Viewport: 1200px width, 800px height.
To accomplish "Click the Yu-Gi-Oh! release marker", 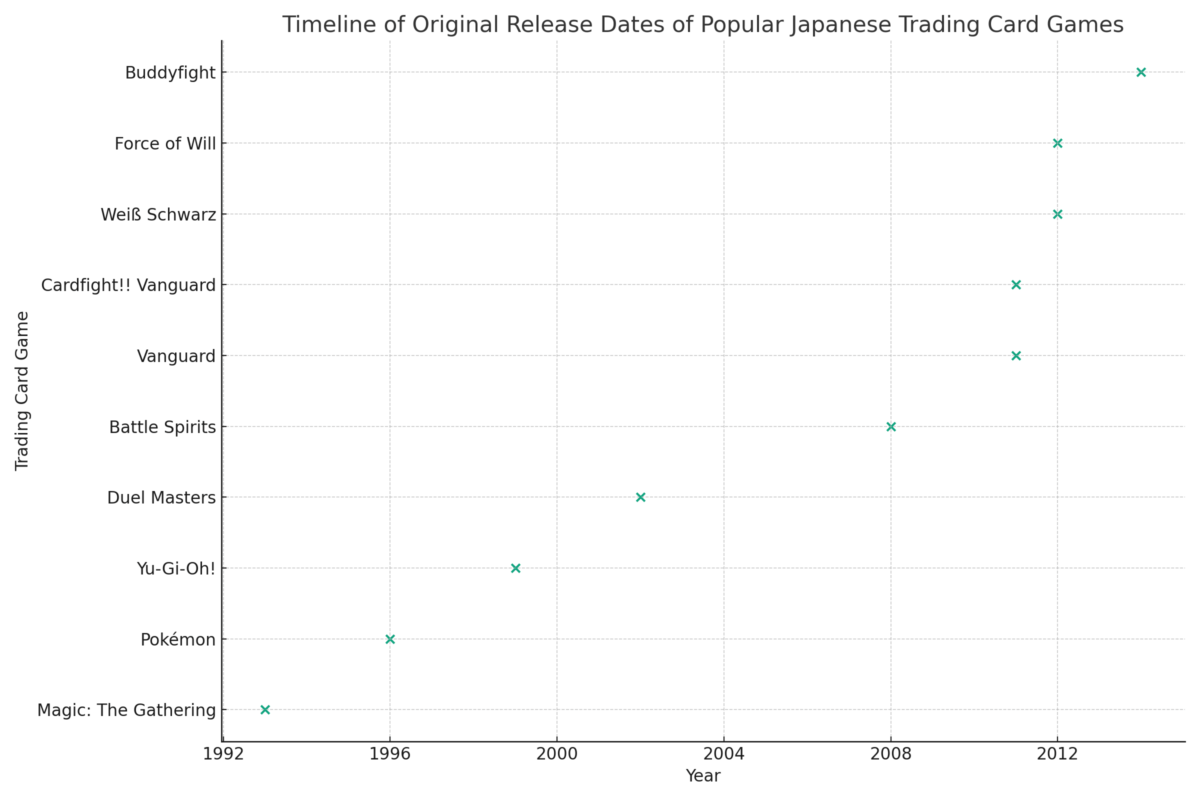I will pos(516,567).
